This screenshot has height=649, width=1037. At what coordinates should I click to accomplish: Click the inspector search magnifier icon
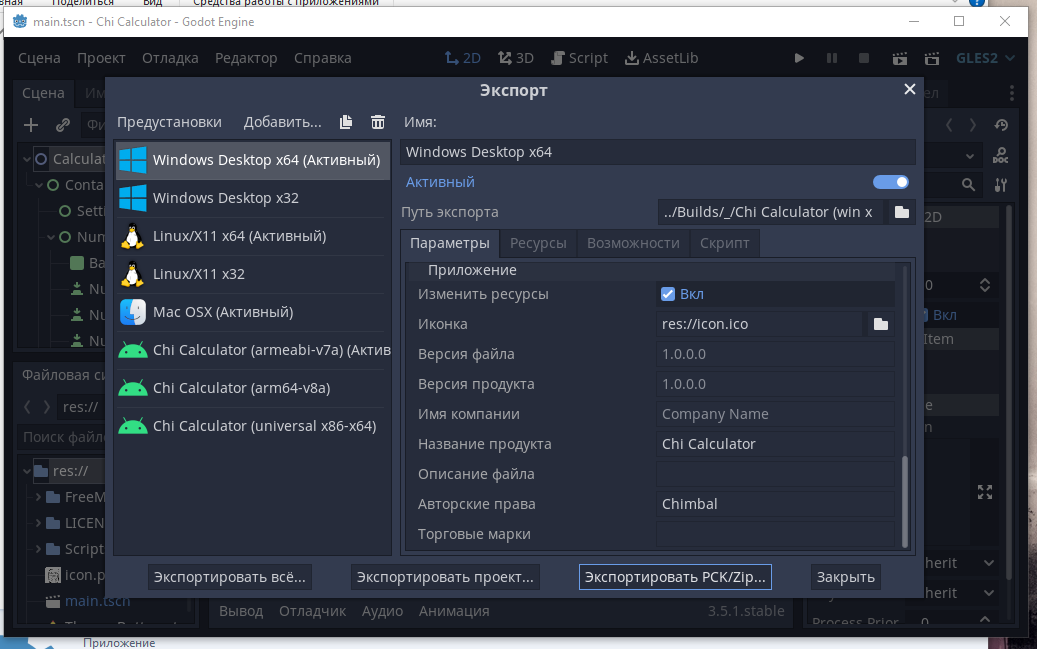(x=968, y=185)
